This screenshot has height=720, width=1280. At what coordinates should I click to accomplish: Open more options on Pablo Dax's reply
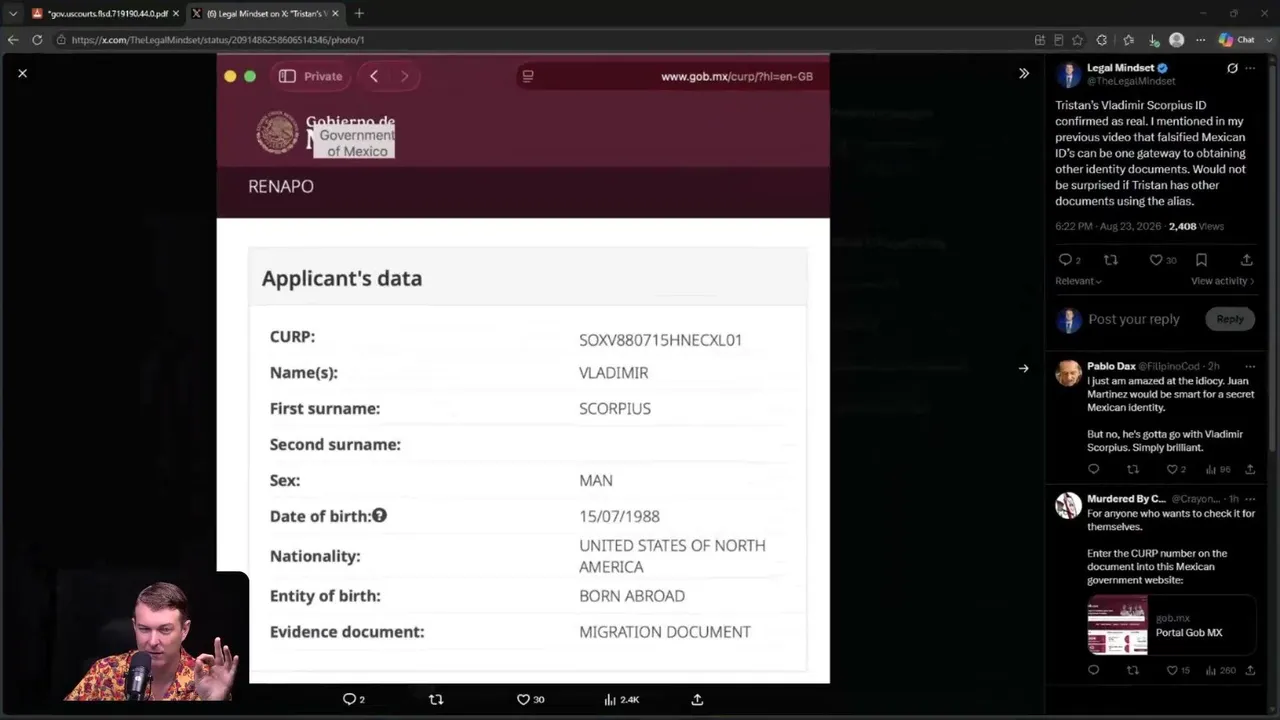point(1250,366)
